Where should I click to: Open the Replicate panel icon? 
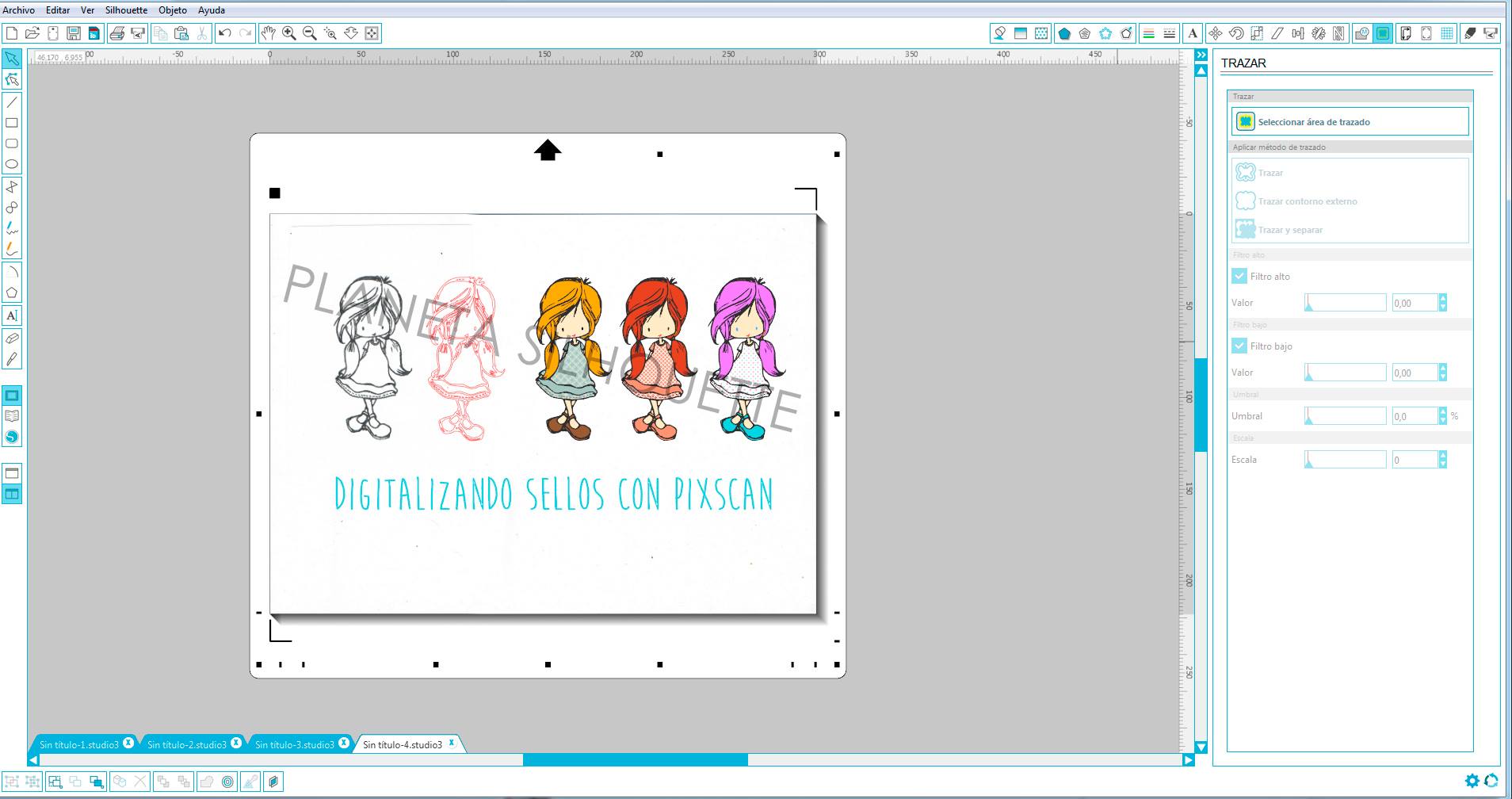[1319, 33]
